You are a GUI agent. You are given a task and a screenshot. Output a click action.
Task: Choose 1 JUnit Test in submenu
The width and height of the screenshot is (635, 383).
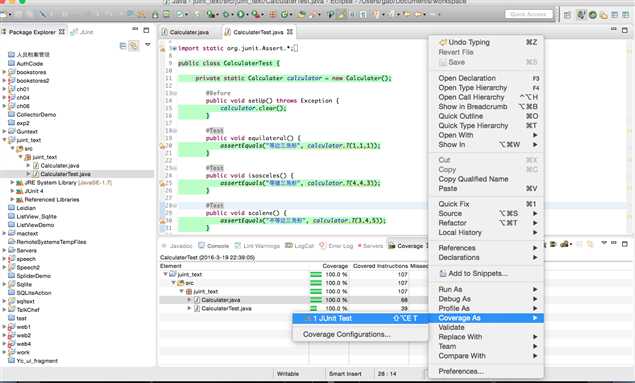tap(360, 318)
